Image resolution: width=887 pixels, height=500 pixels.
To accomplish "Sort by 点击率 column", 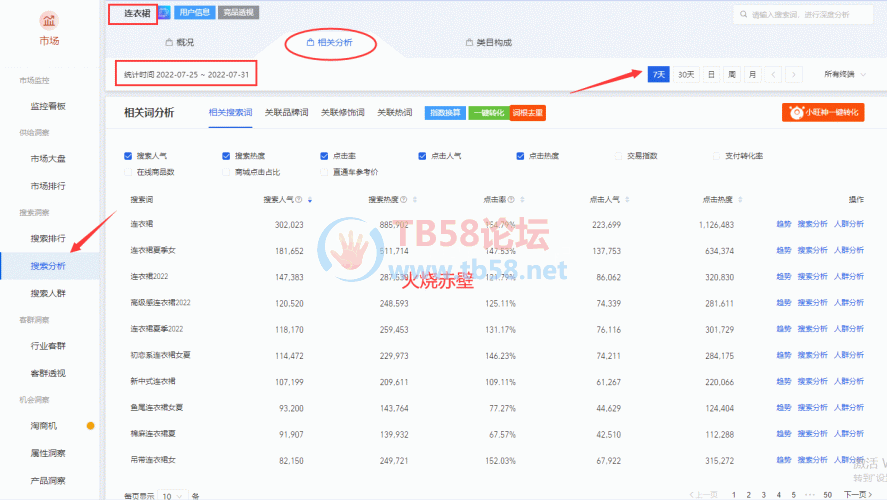I will click(522, 200).
